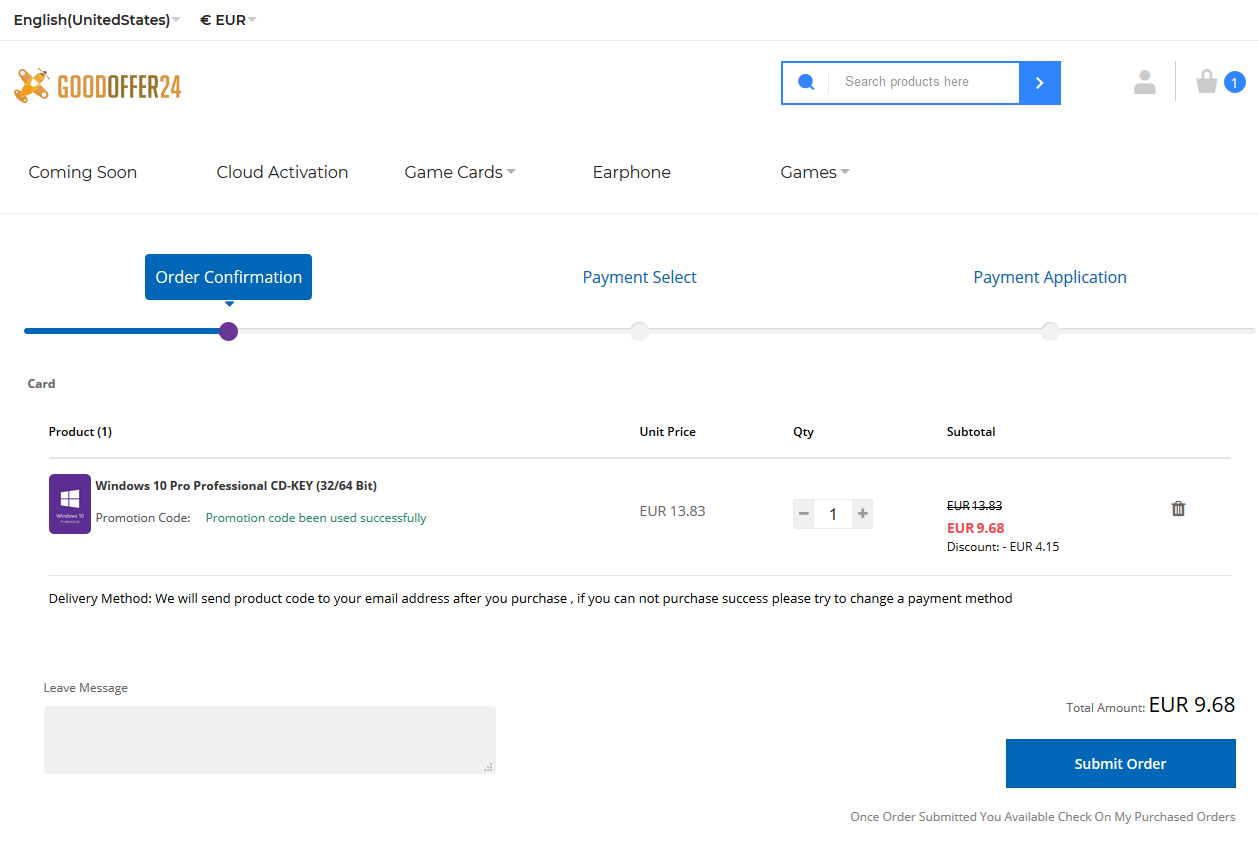The image size is (1259, 846).
Task: Open the Windows 10 Pro Professional CD-KEY link
Action: (x=236, y=486)
